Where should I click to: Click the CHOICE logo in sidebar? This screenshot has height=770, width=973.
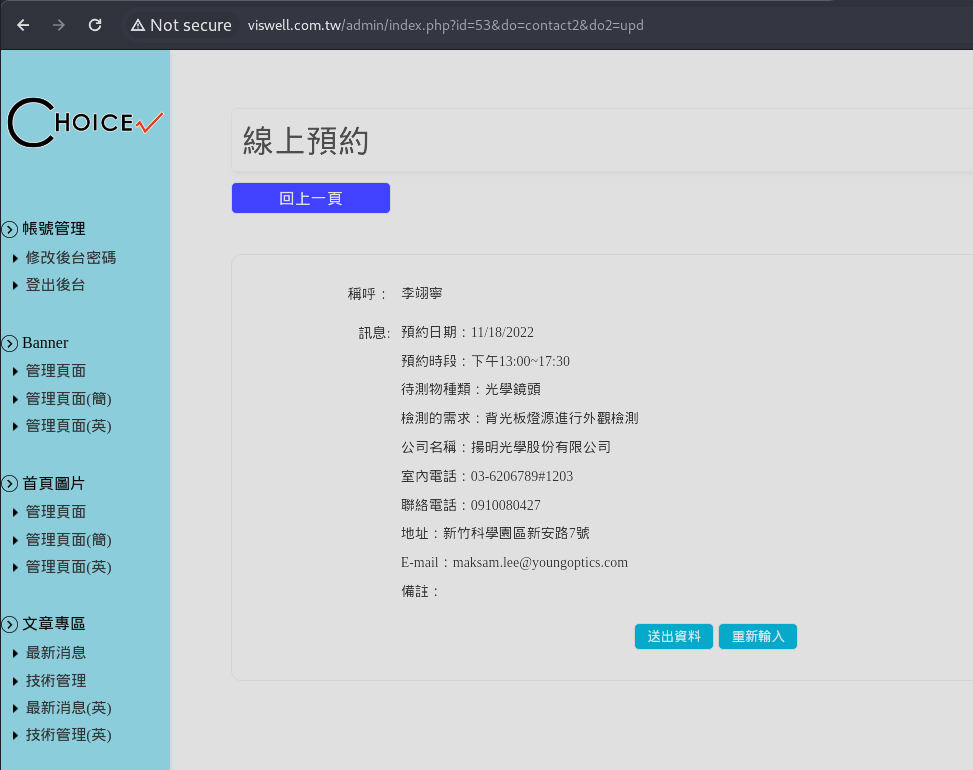[x=85, y=122]
